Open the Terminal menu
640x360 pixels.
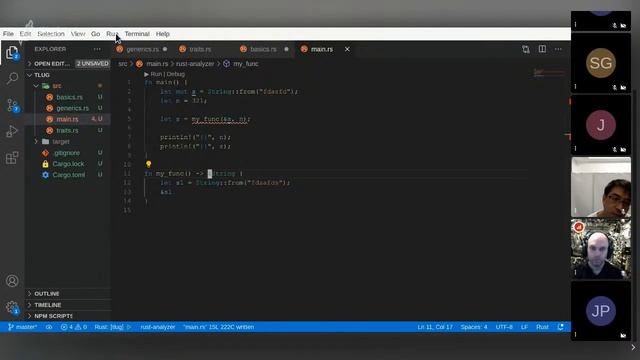click(x=137, y=34)
